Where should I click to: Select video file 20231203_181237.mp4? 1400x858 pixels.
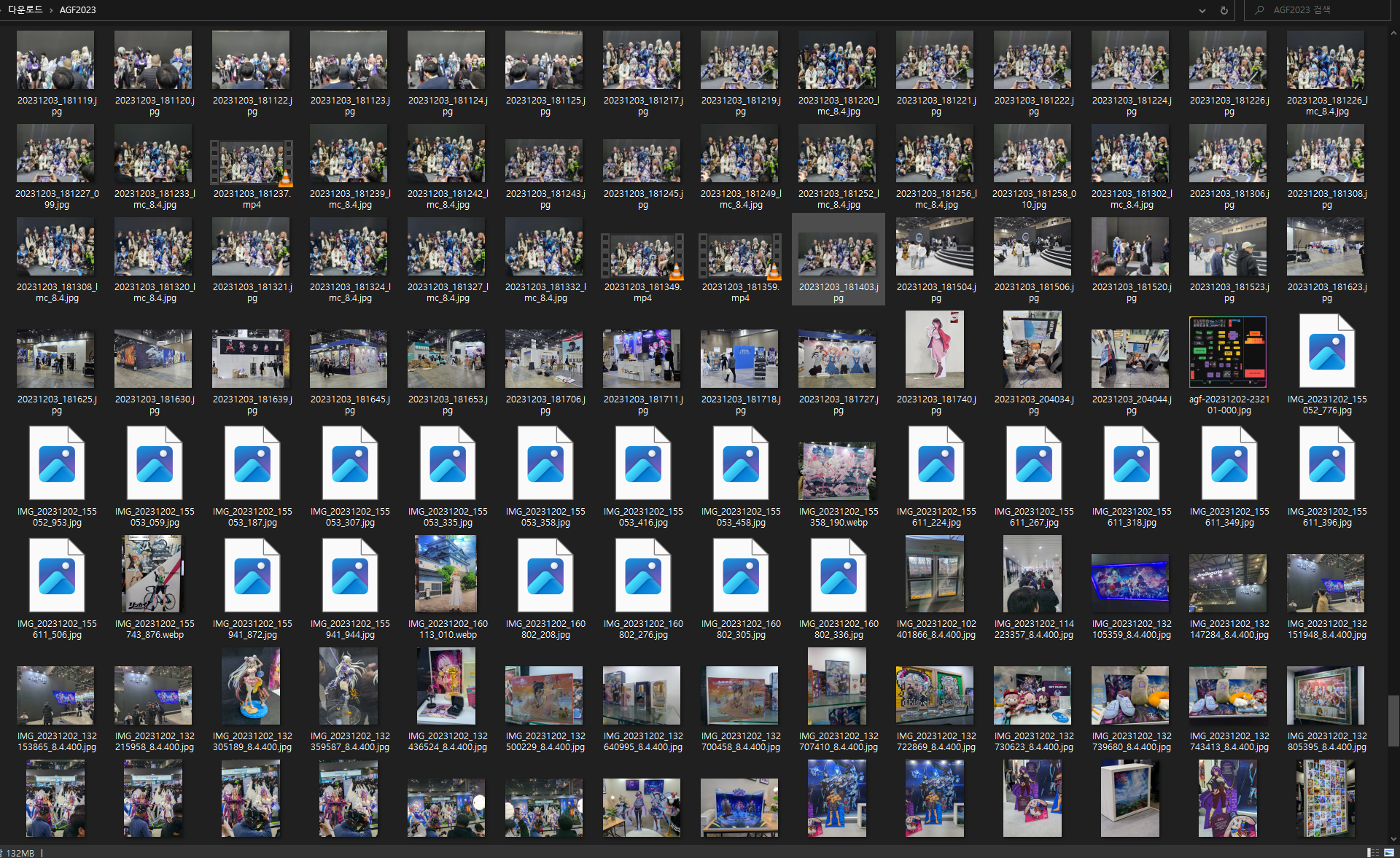[x=252, y=162]
